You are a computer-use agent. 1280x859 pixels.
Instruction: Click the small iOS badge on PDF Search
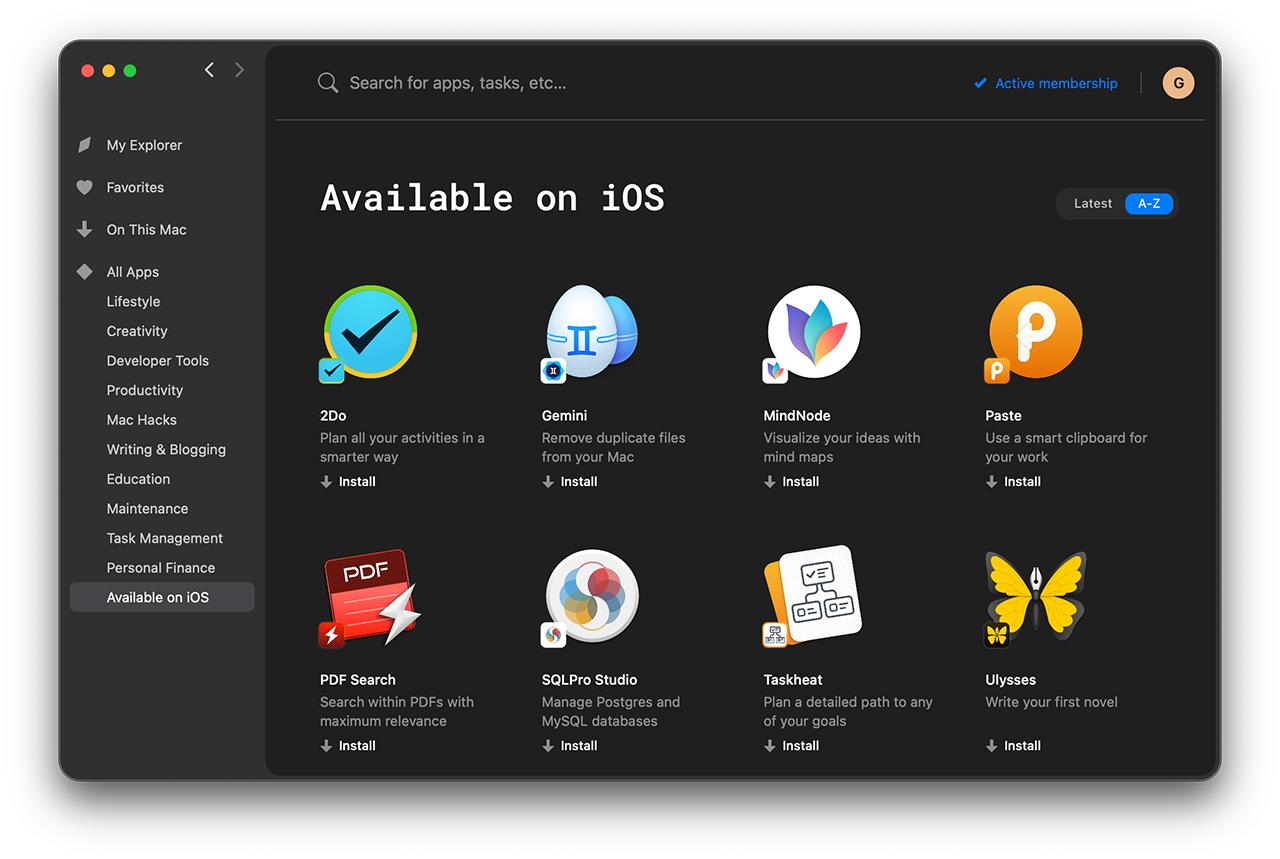332,635
